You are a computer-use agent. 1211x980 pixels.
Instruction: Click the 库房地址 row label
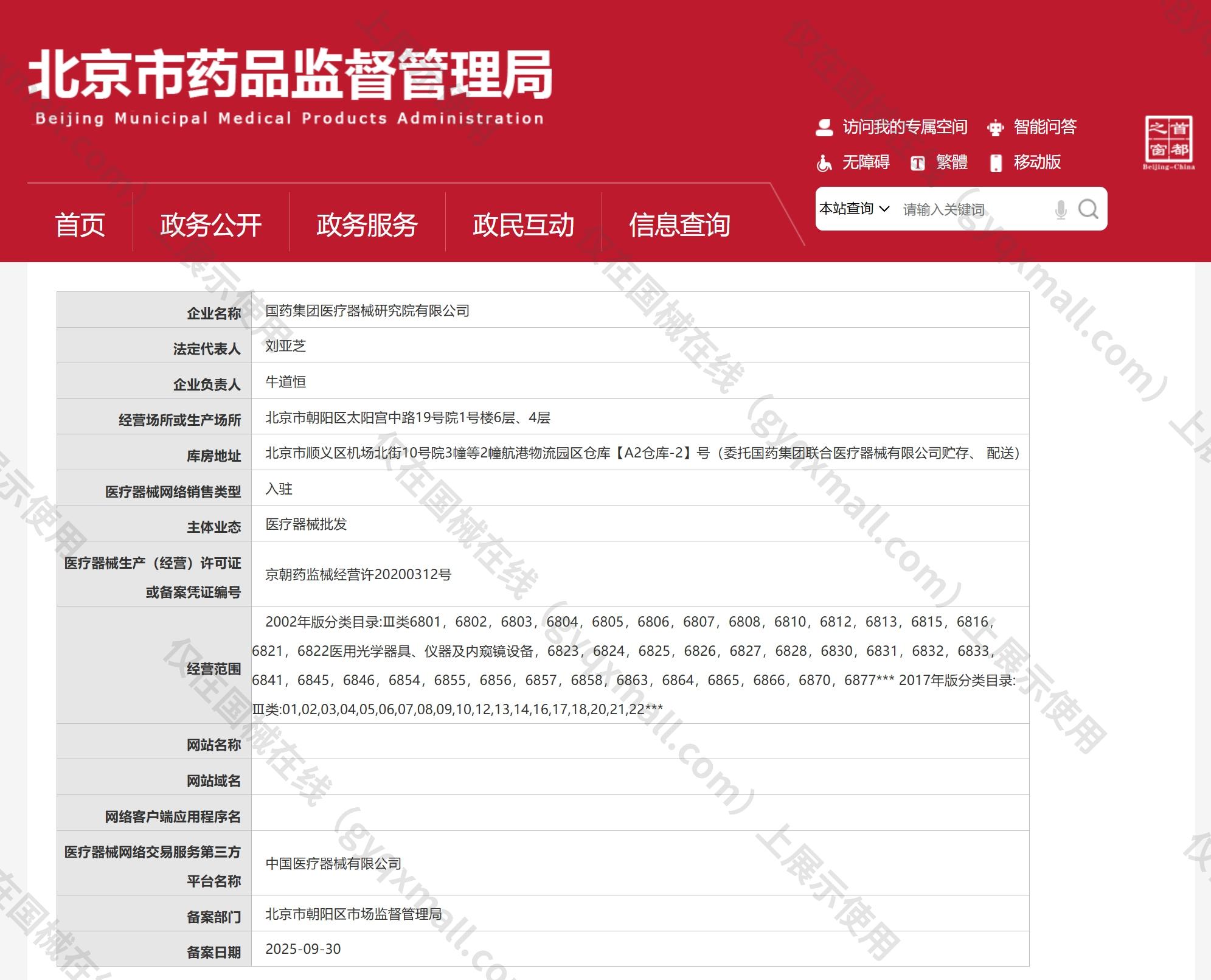(x=214, y=456)
